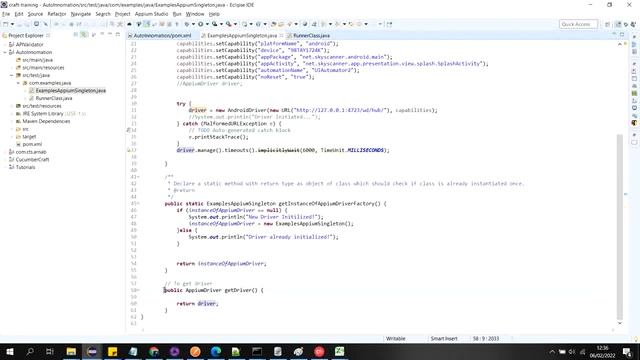Click the Run External Tools toolbar icon
The width and height of the screenshot is (640, 360).
point(229,24)
